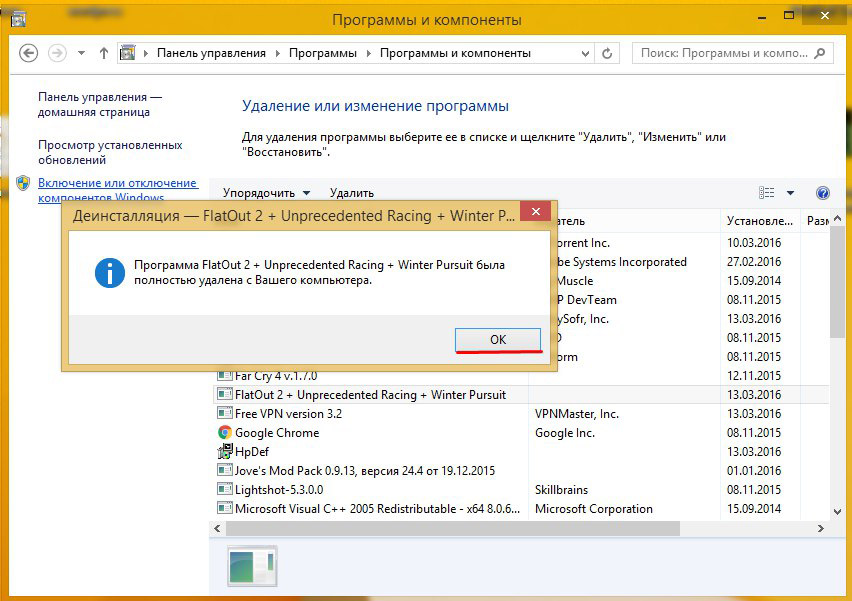
Task: Open Просмотр установленных обновлений link
Action: (x=110, y=152)
